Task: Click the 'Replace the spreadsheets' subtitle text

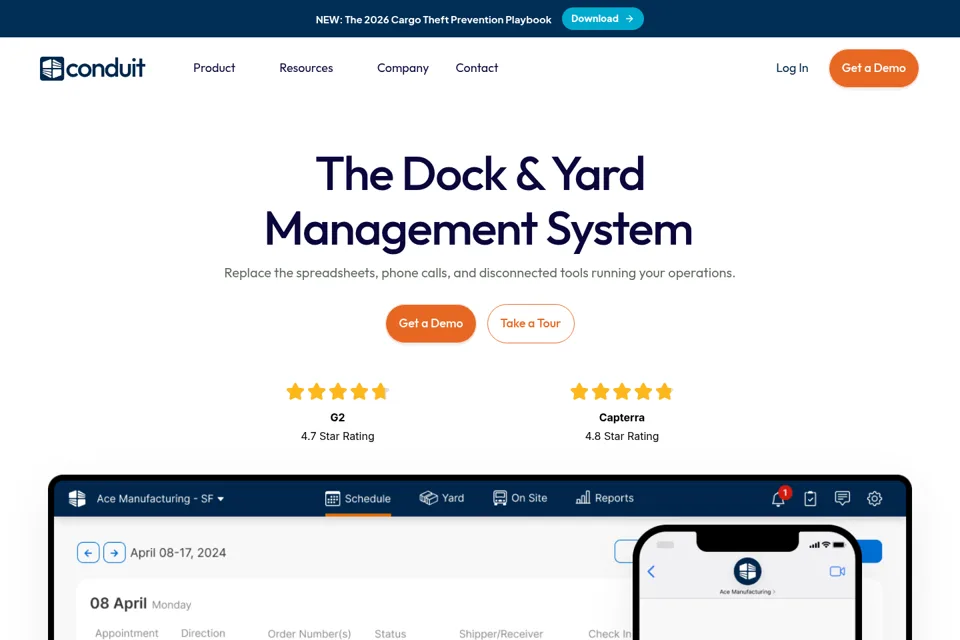Action: point(479,273)
